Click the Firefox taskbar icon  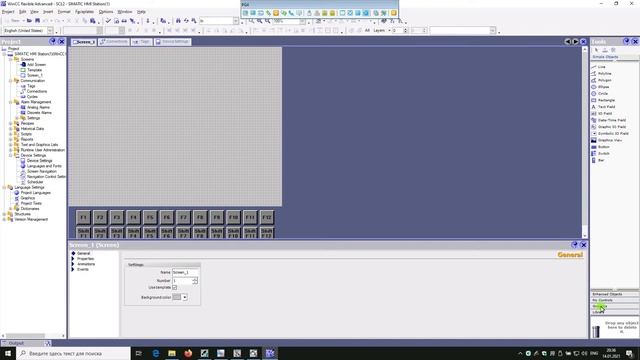(188, 353)
